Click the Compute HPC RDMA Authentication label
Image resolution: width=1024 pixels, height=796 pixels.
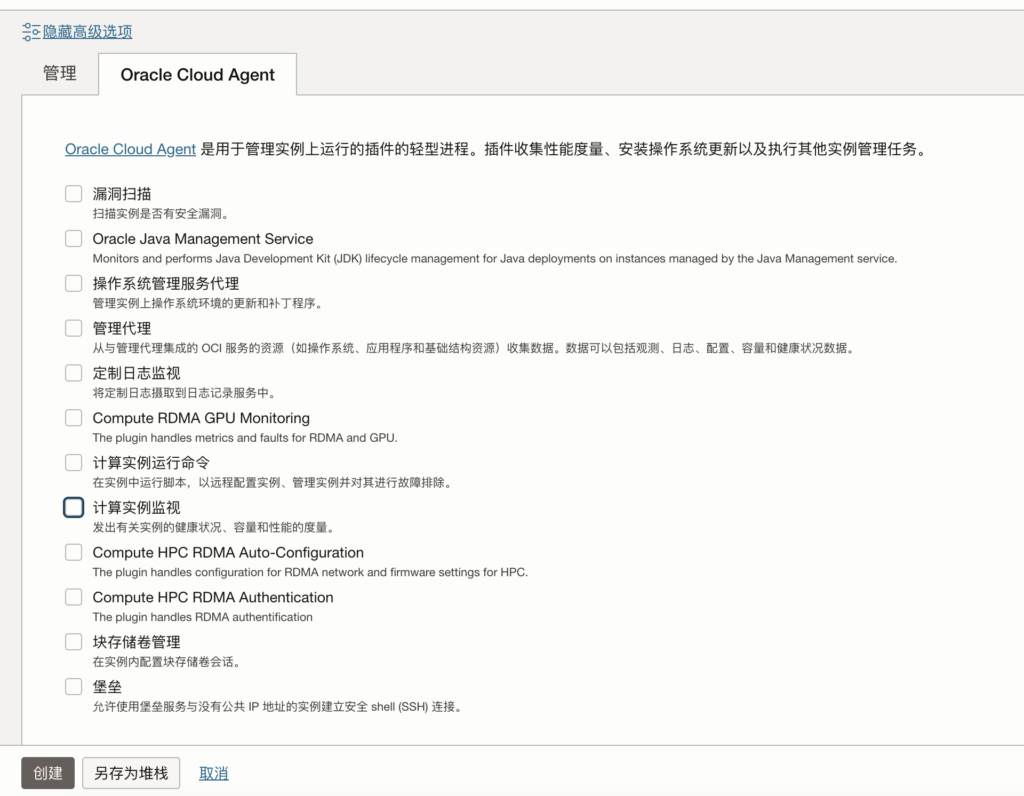pyautogui.click(x=213, y=597)
